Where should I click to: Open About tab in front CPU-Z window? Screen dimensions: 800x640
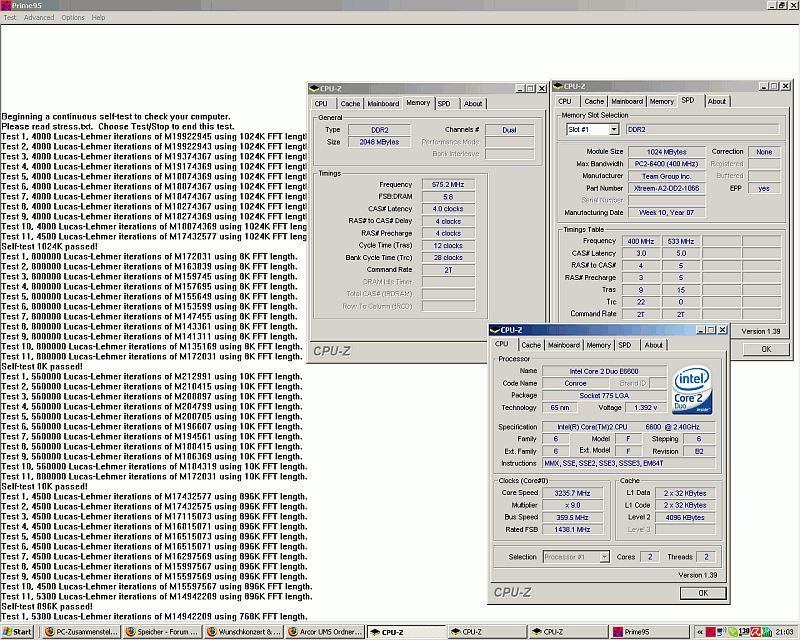(x=654, y=345)
